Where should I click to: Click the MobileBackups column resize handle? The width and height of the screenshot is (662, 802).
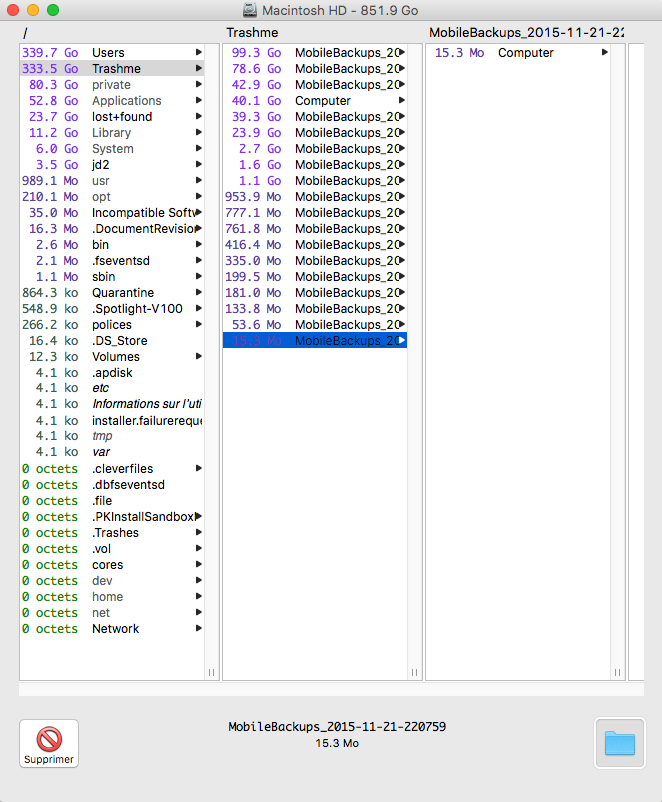pos(617,672)
